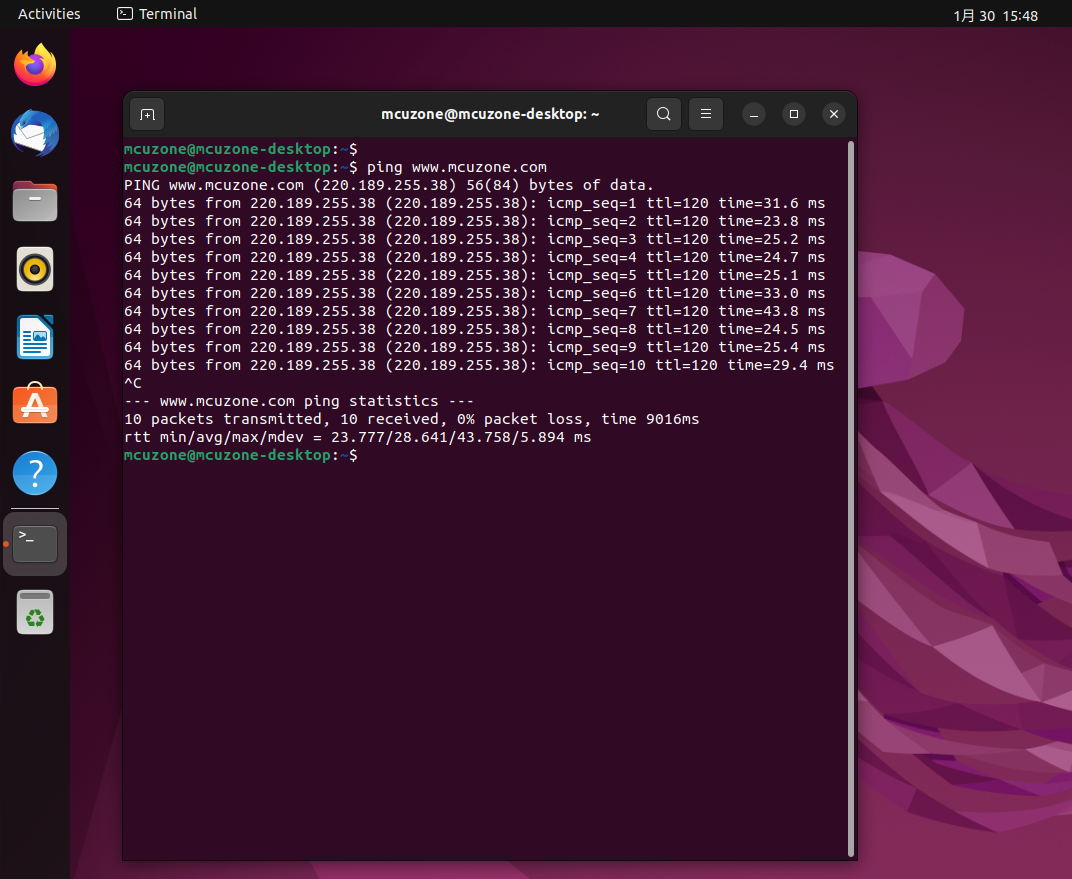Click the 'PING www.mcuzone.com' header line
The image size is (1072, 879).
pyautogui.click(x=388, y=185)
